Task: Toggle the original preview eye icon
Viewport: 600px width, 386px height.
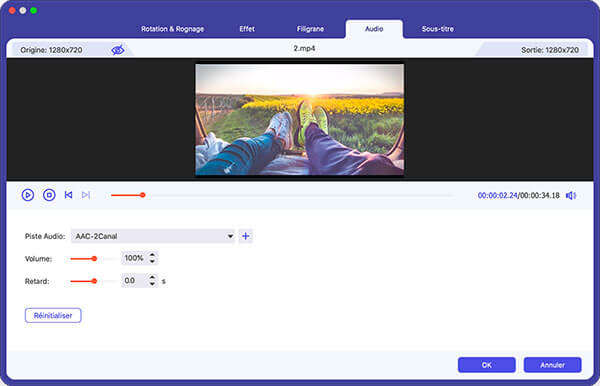Action: click(x=118, y=50)
